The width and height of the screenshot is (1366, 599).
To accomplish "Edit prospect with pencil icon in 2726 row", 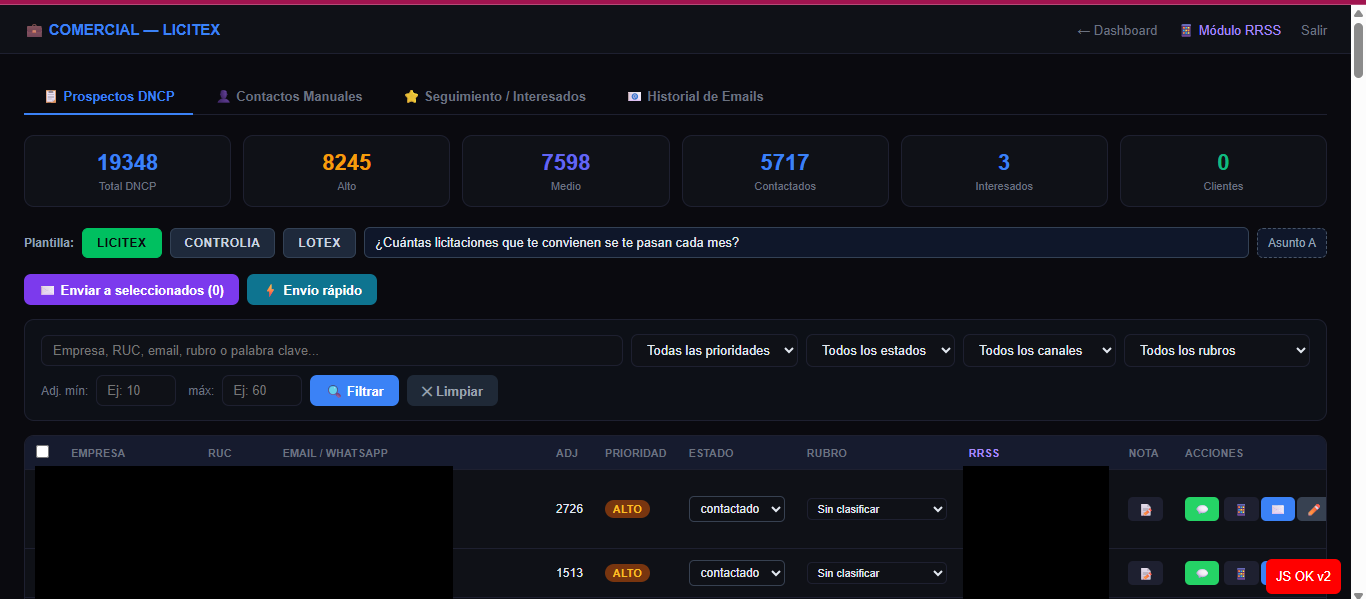I will click(1312, 509).
